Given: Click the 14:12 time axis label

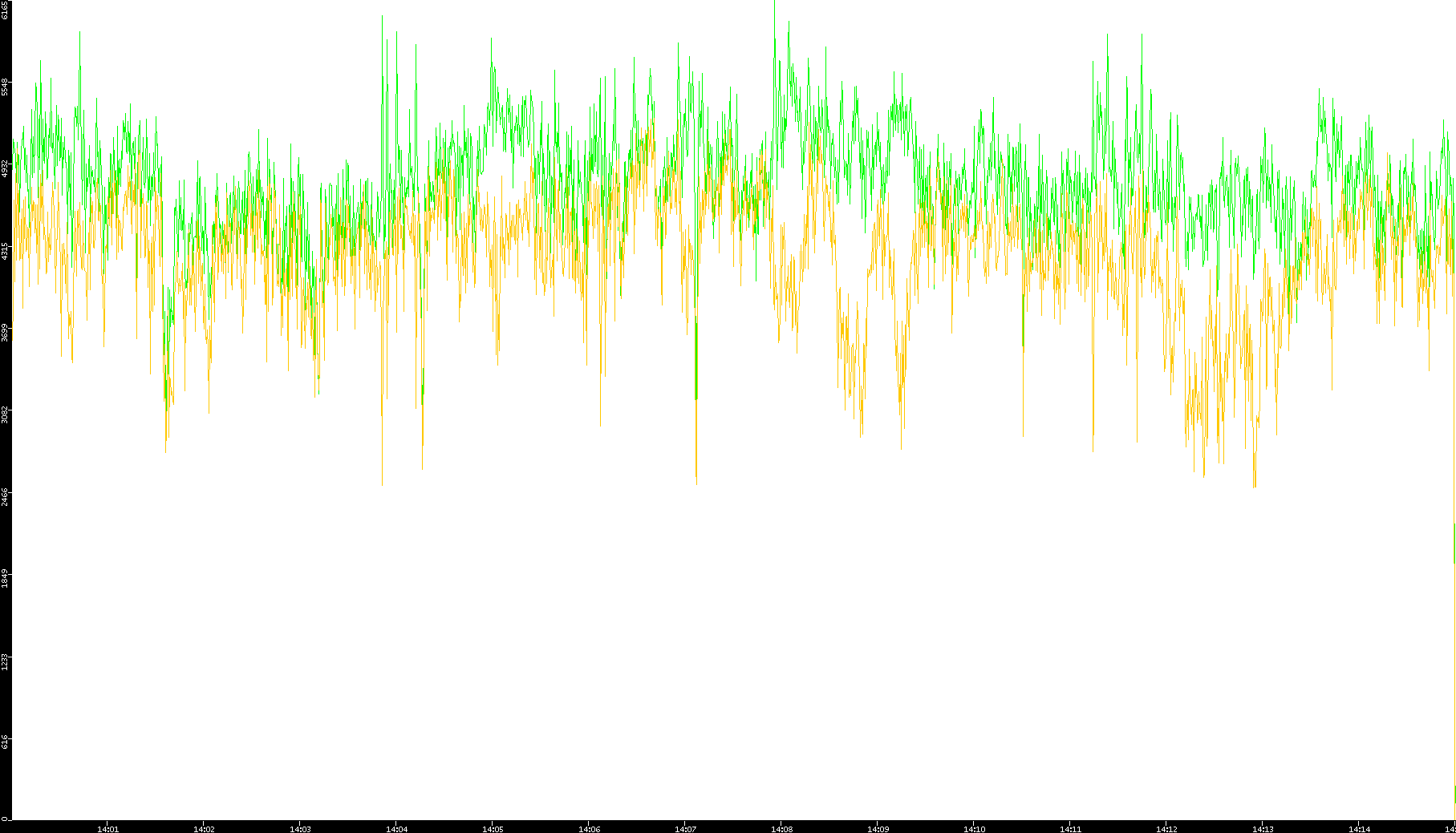Looking at the screenshot, I should point(1166,829).
